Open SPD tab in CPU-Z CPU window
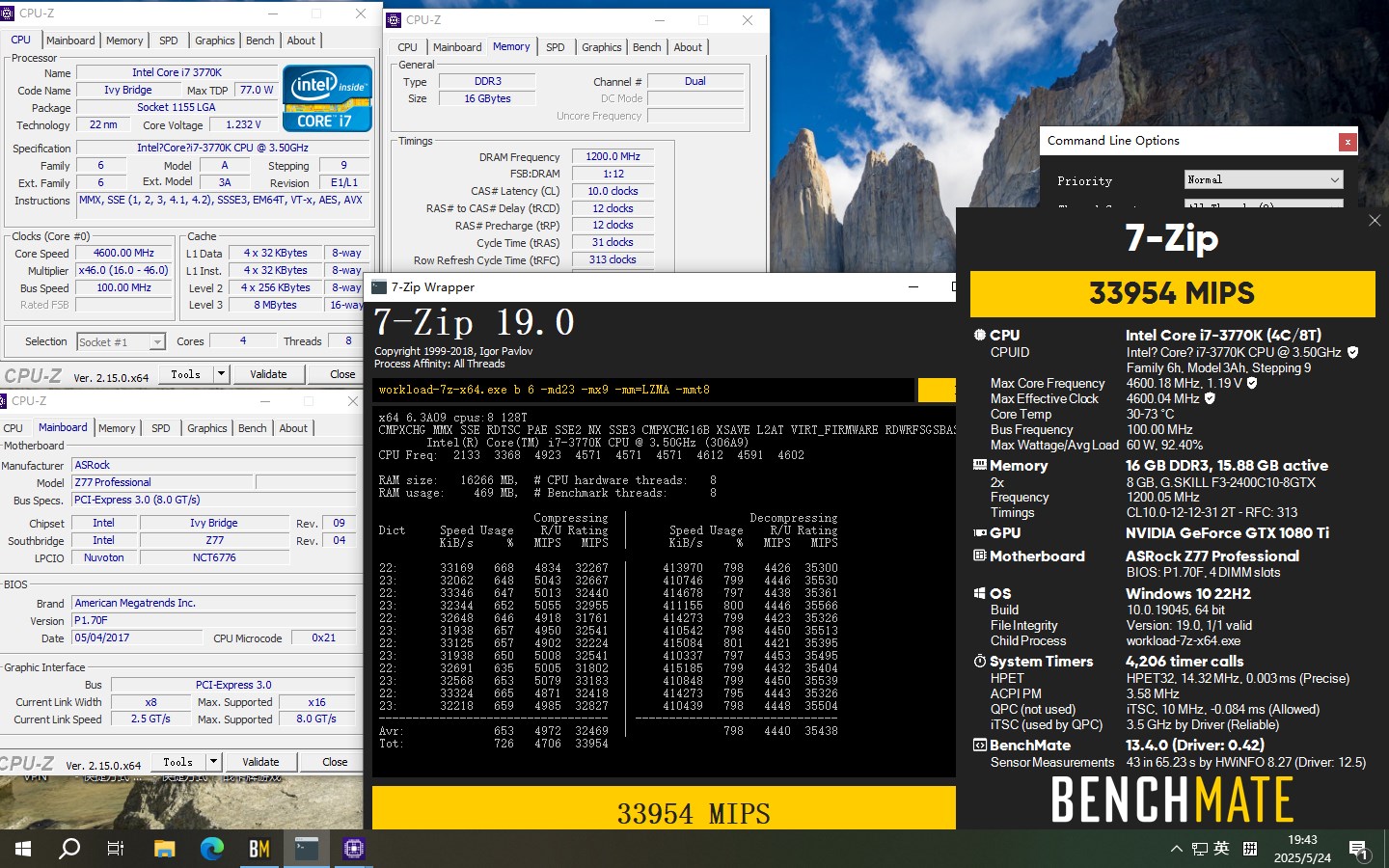Screen dimensions: 1389x868 (169, 41)
